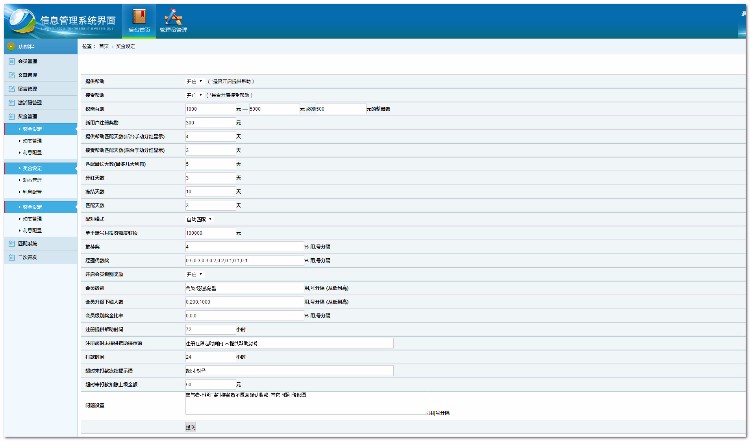
Task: Click the 提交 submit button below the form
Action: 190,426
